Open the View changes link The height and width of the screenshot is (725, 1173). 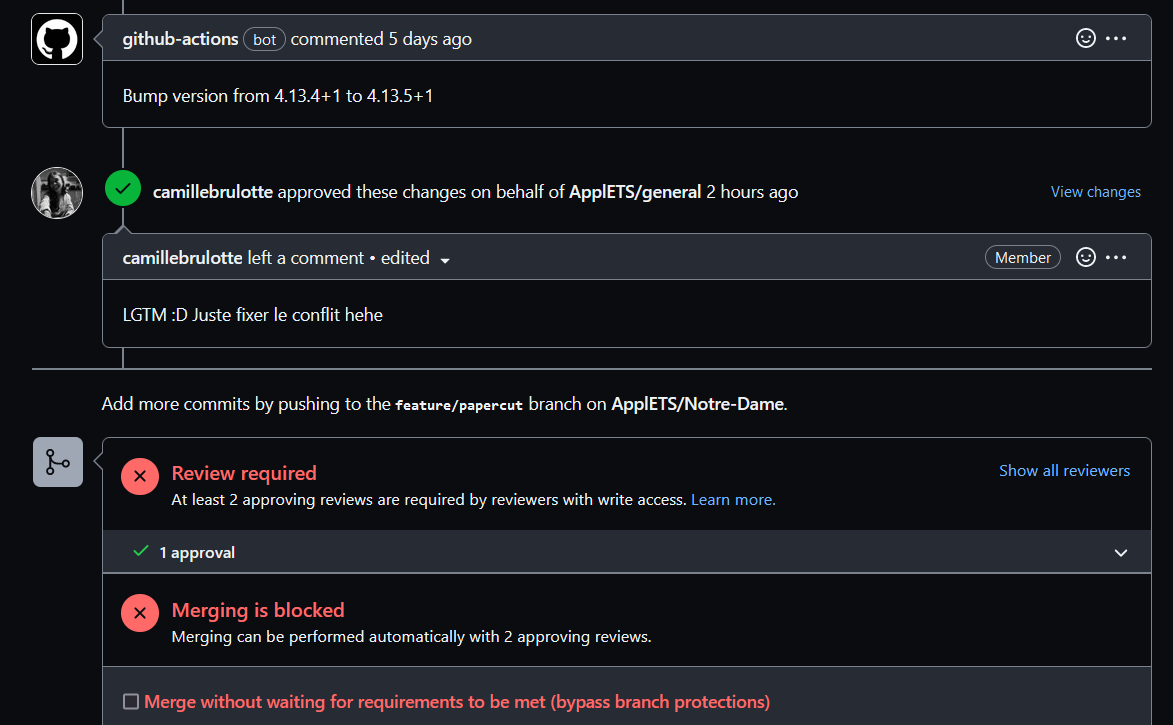1095,191
